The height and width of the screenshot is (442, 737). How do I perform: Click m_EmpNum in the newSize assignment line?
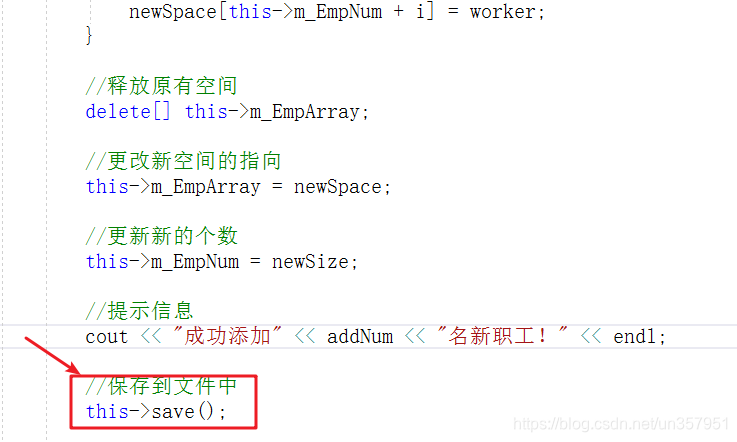tap(195, 262)
